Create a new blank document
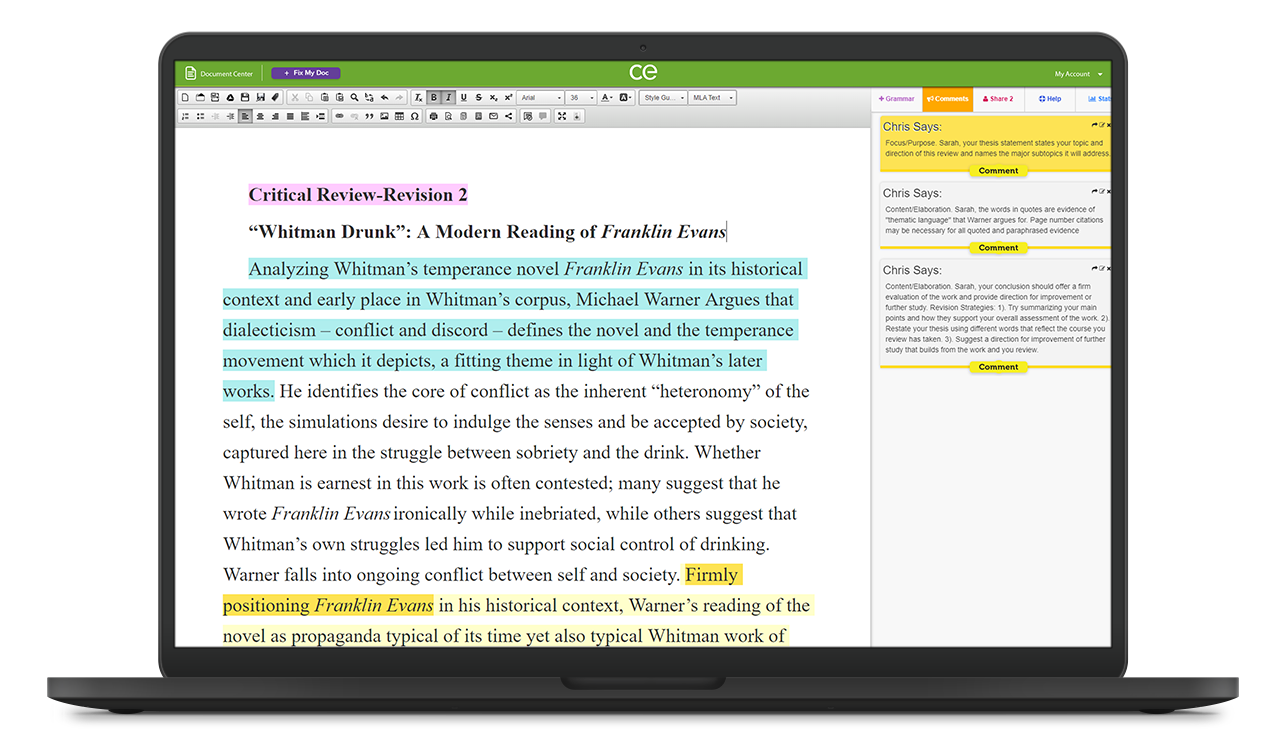1282x740 pixels. coord(185,98)
